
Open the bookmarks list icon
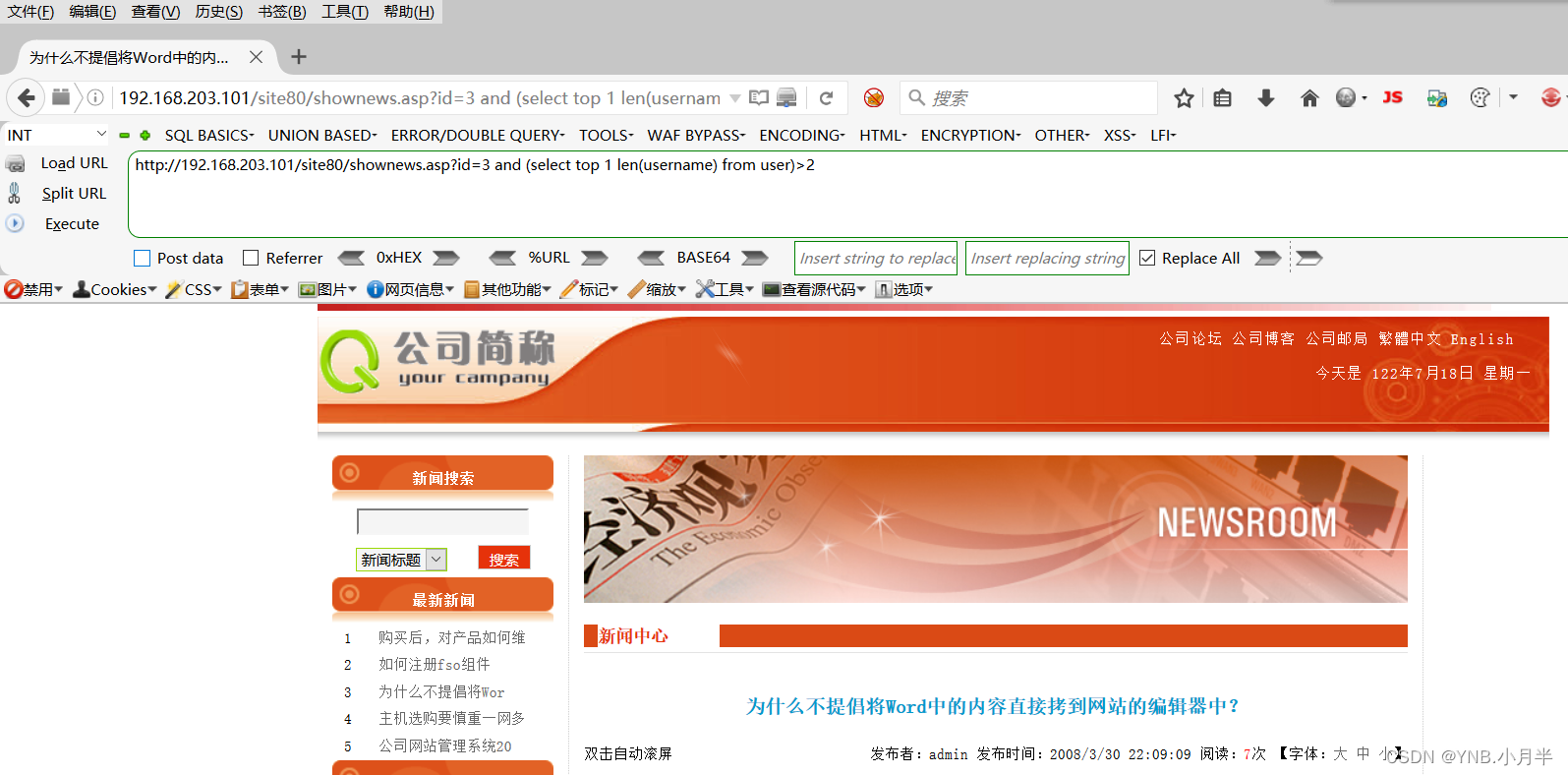(x=1222, y=97)
